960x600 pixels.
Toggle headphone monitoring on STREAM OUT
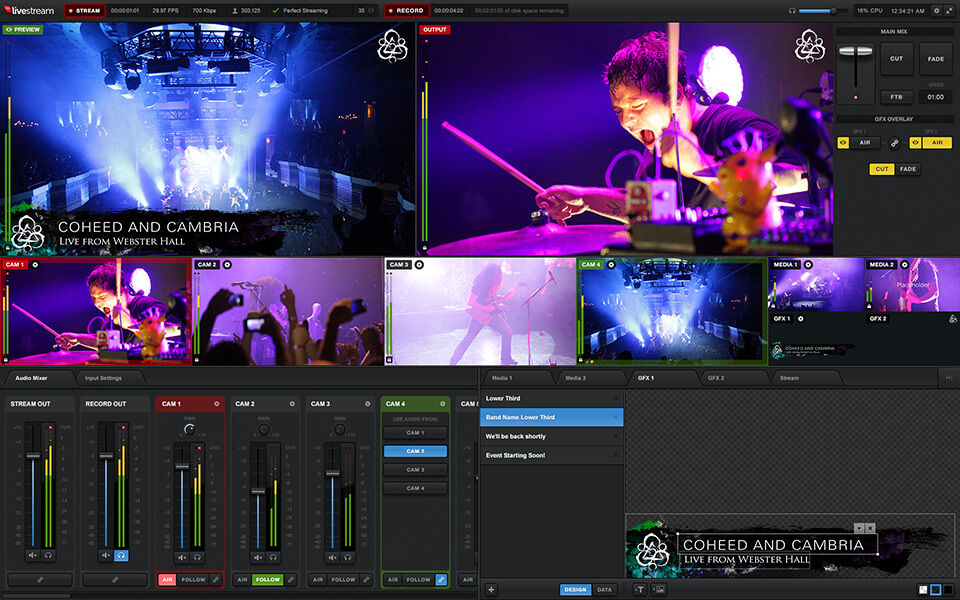[48, 555]
